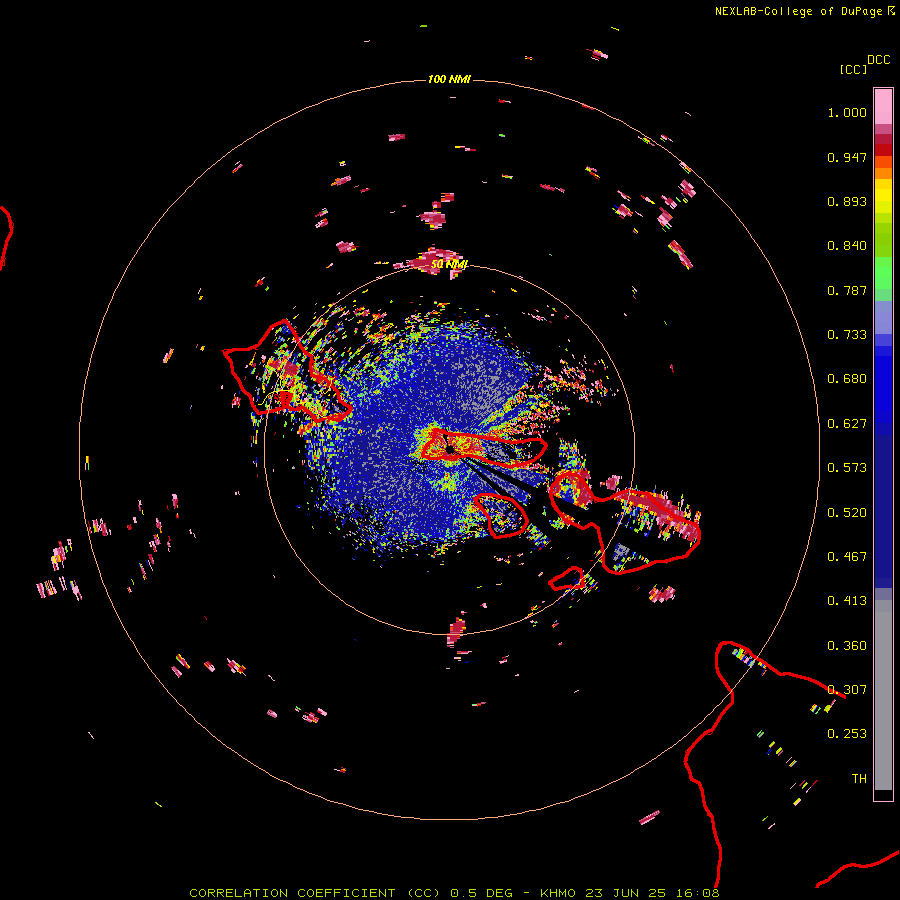Click the 0.893 scale value

coord(847,201)
